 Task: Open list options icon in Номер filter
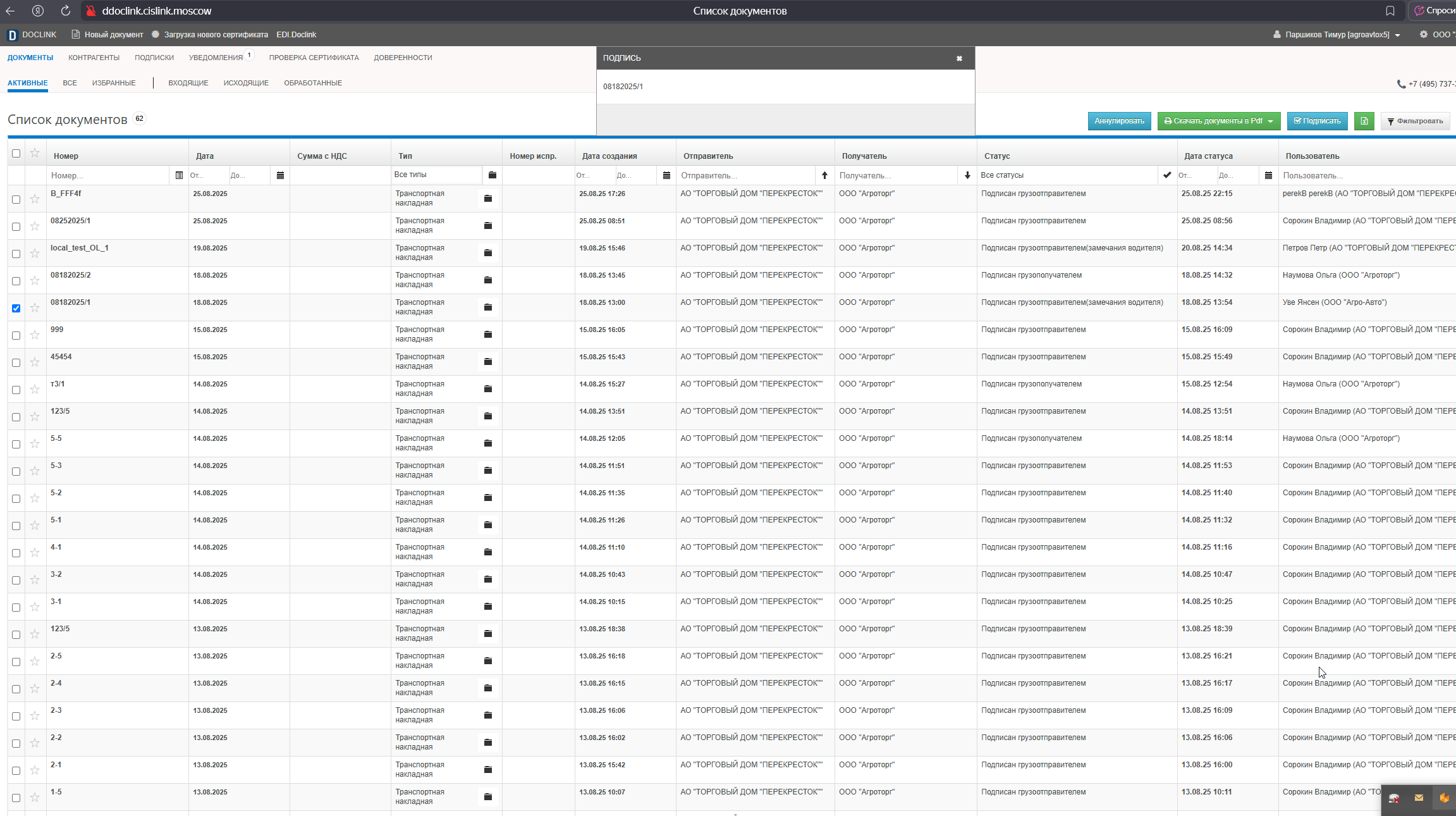pos(179,175)
